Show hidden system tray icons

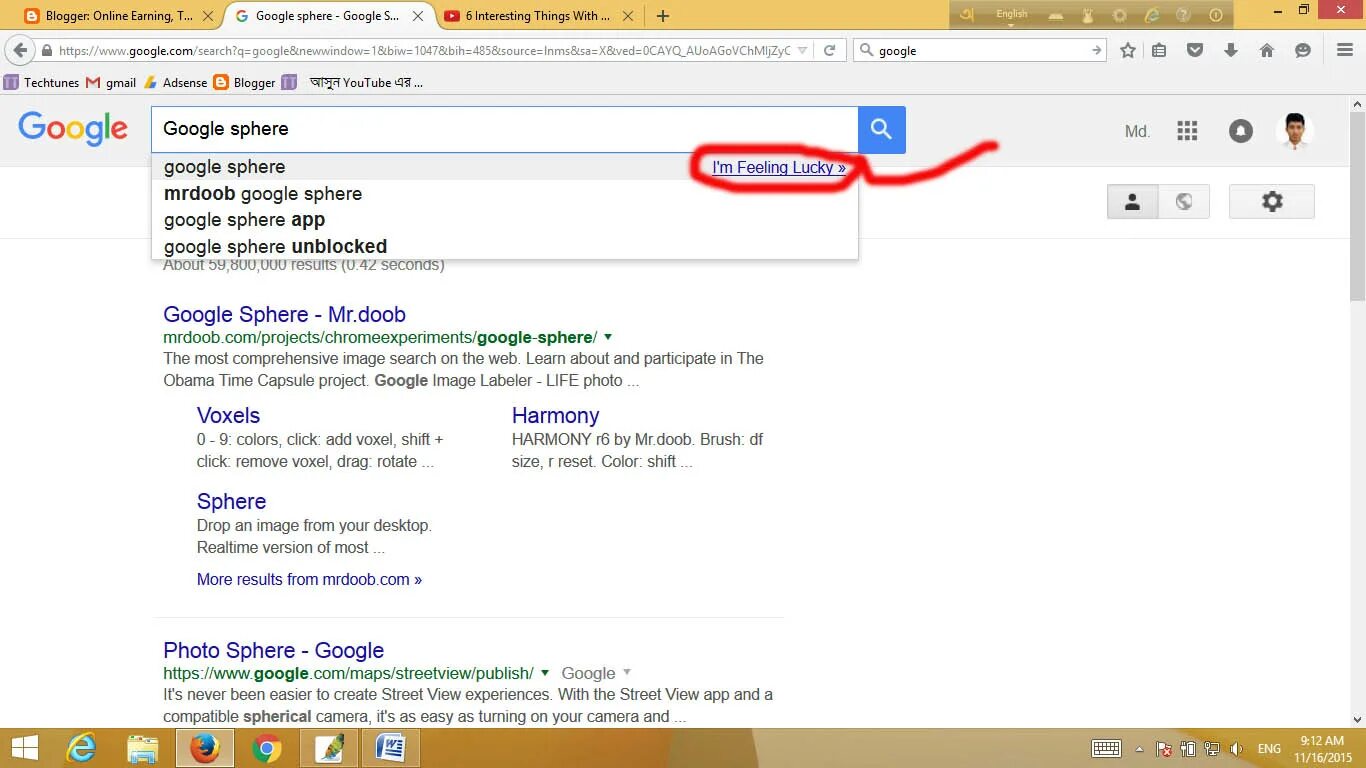[x=1139, y=749]
